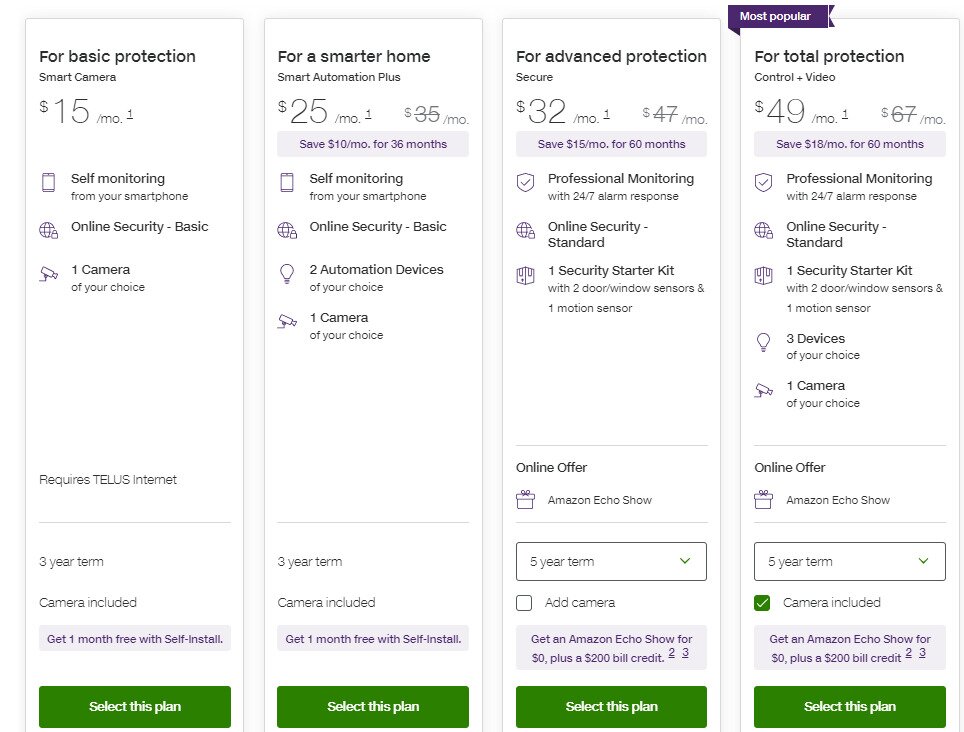Click the Security Starter Kit icon in Secure plan
Screen dimensions: 964x732
[x=525, y=275]
